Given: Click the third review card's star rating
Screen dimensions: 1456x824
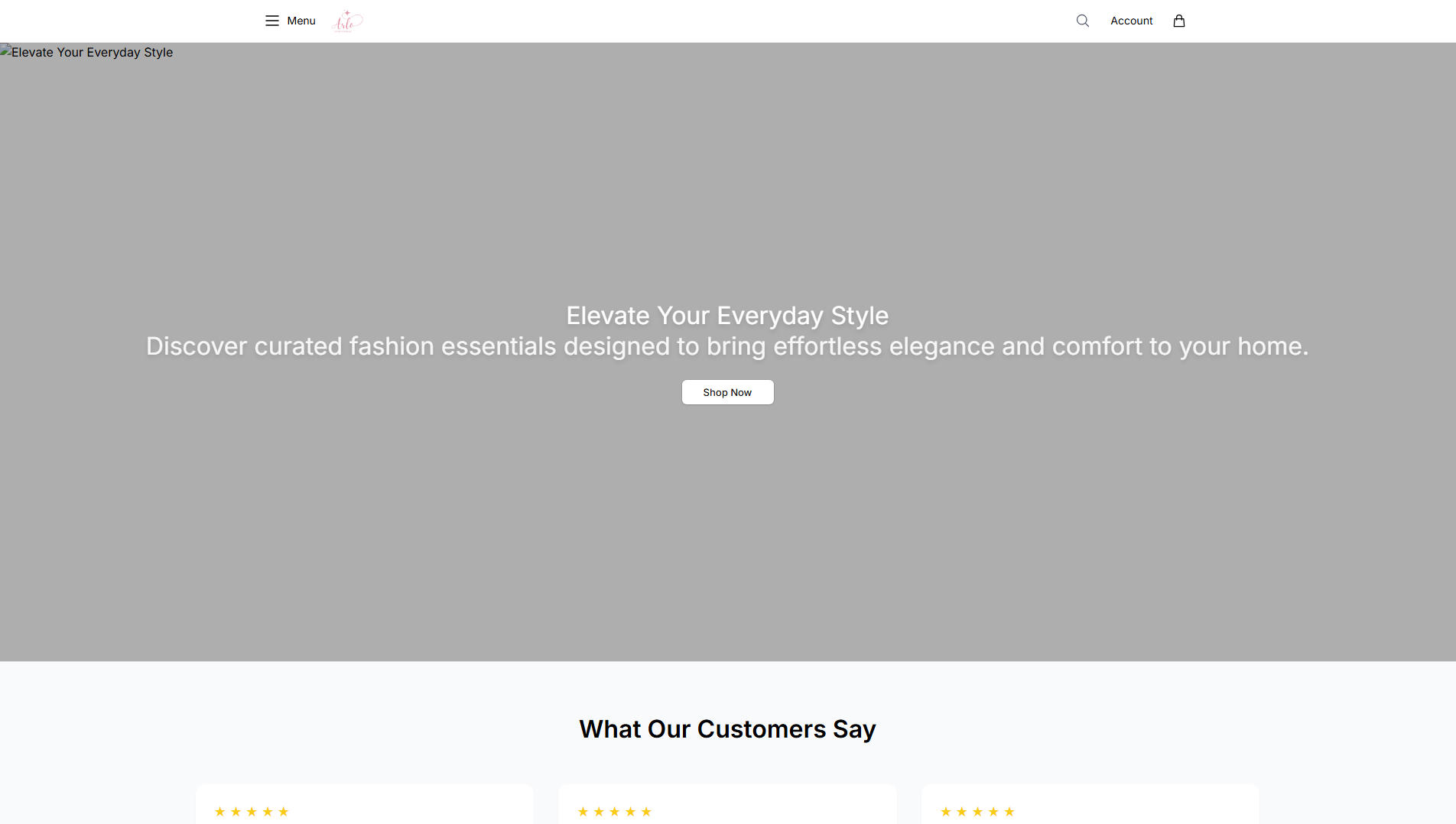Looking at the screenshot, I should [x=977, y=812].
